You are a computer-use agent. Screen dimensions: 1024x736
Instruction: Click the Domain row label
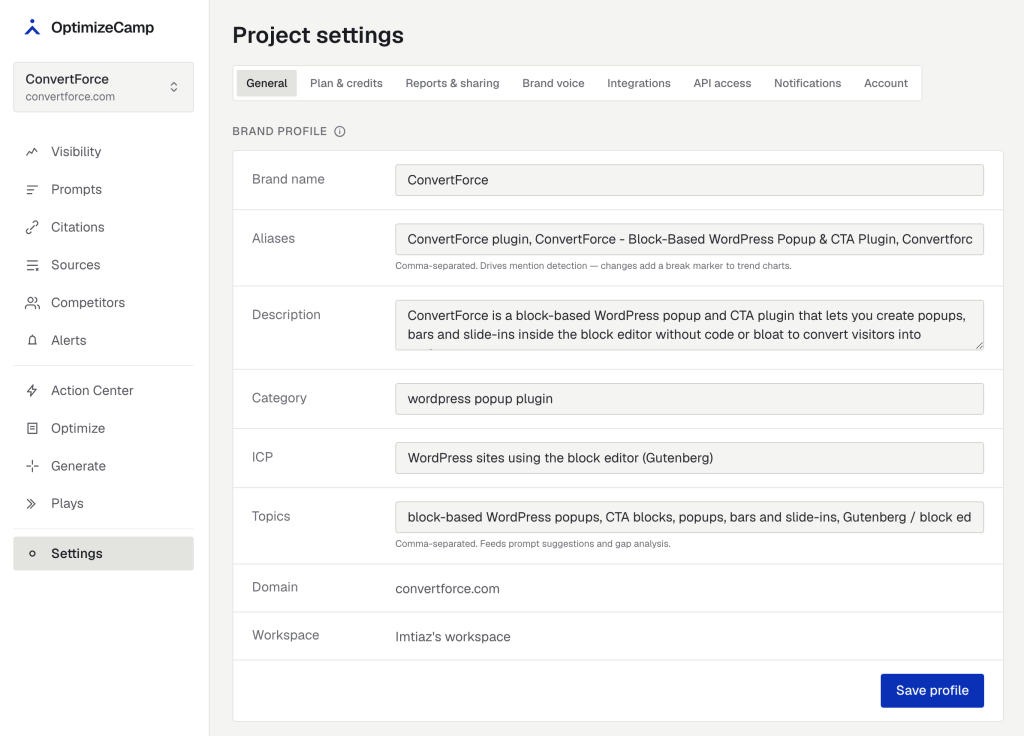click(x=275, y=587)
